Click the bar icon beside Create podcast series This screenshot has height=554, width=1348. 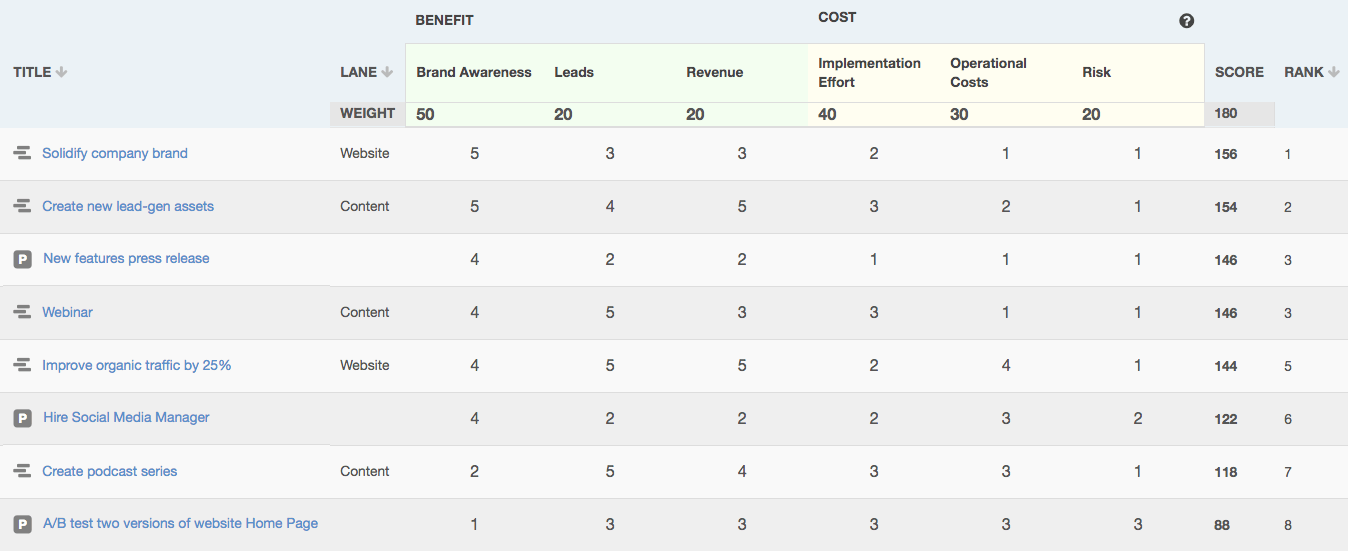point(21,471)
